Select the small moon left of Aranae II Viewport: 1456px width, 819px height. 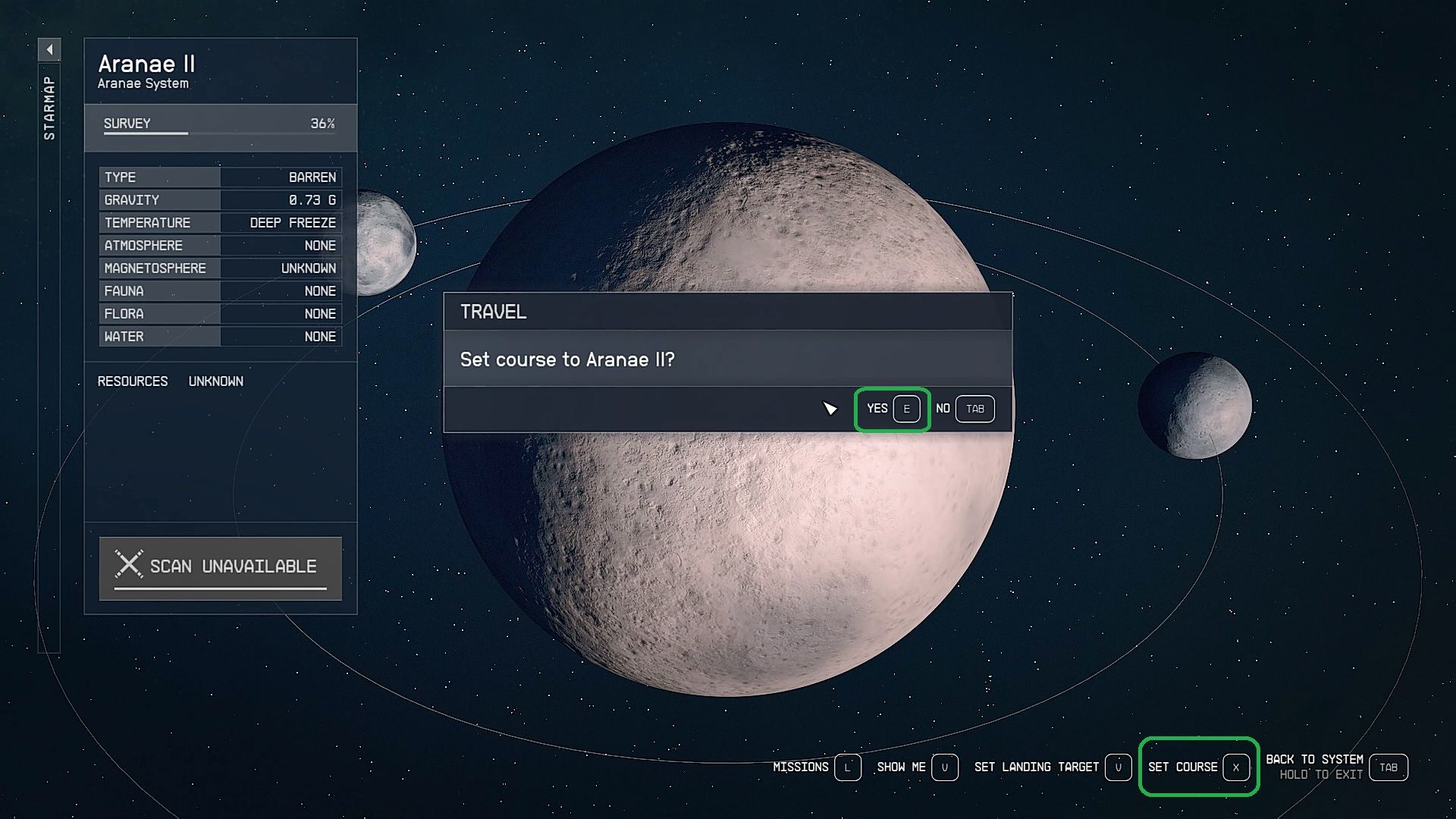coord(385,243)
